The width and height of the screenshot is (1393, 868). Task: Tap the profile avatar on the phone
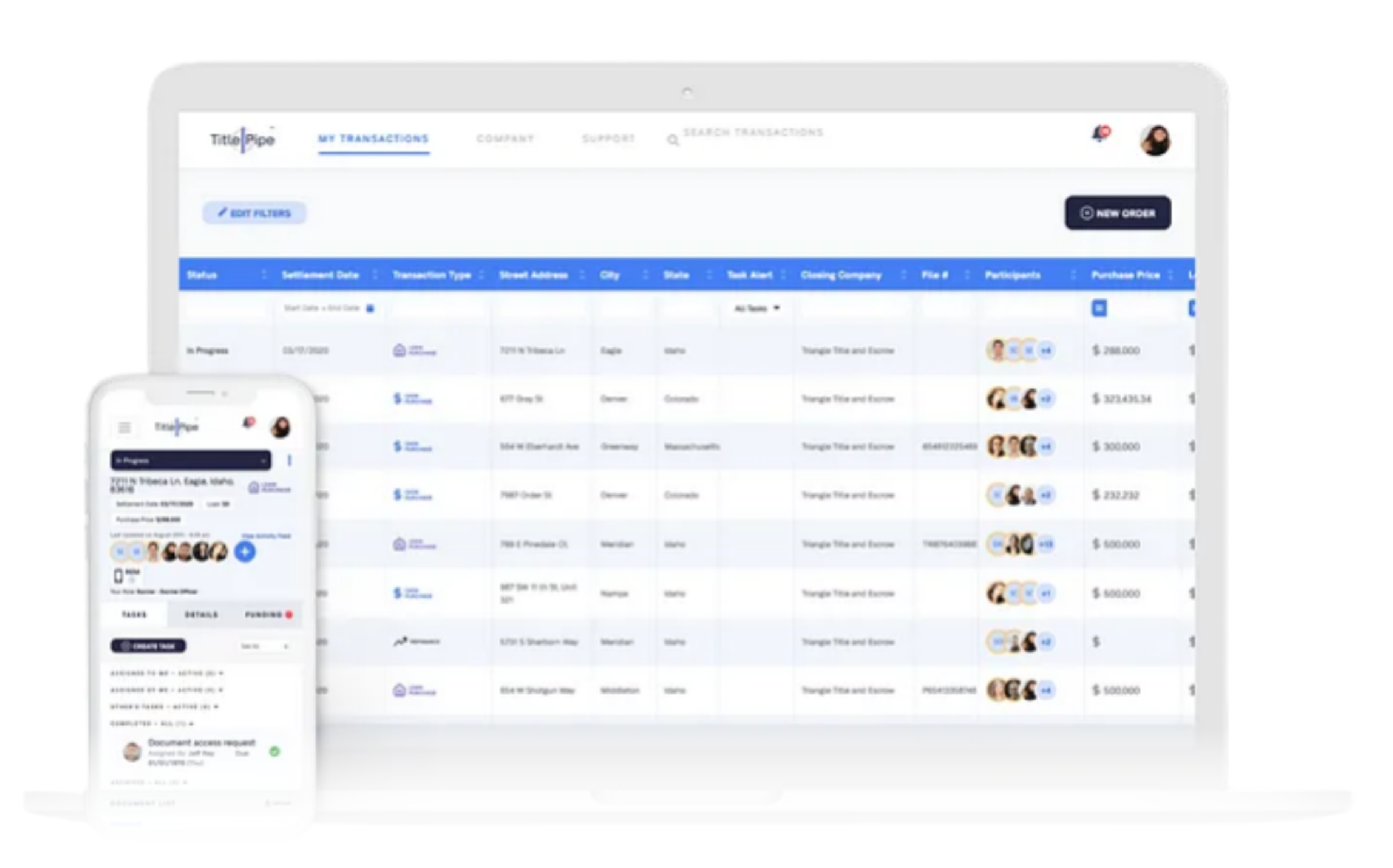280,427
